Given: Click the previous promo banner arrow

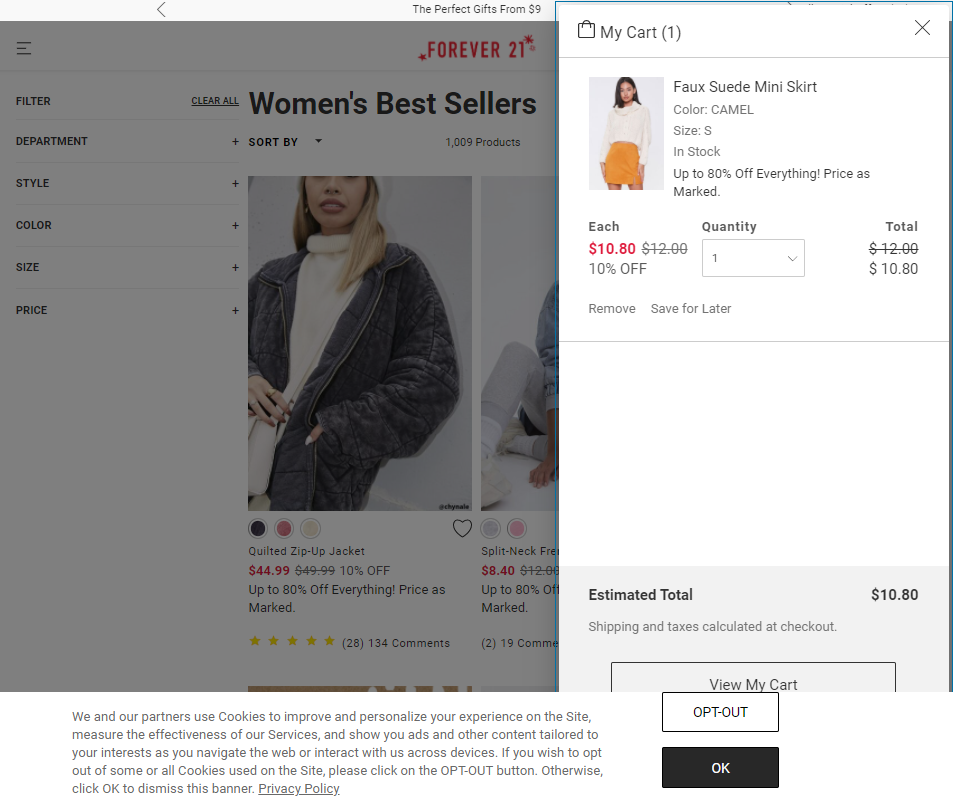Looking at the screenshot, I should coord(161,9).
